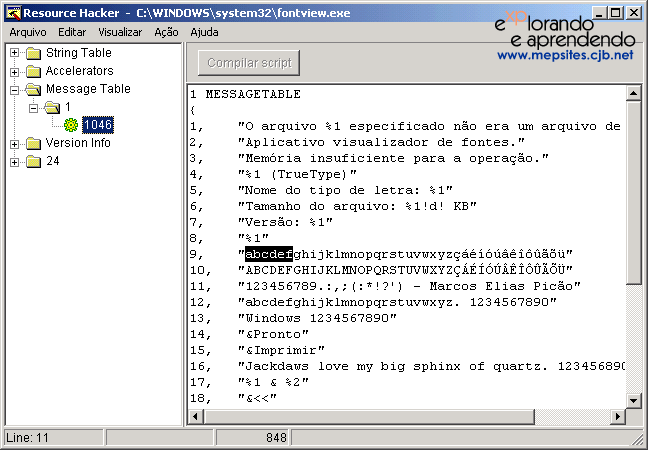
Task: Close the Resource Hacker window
Action: [633, 13]
